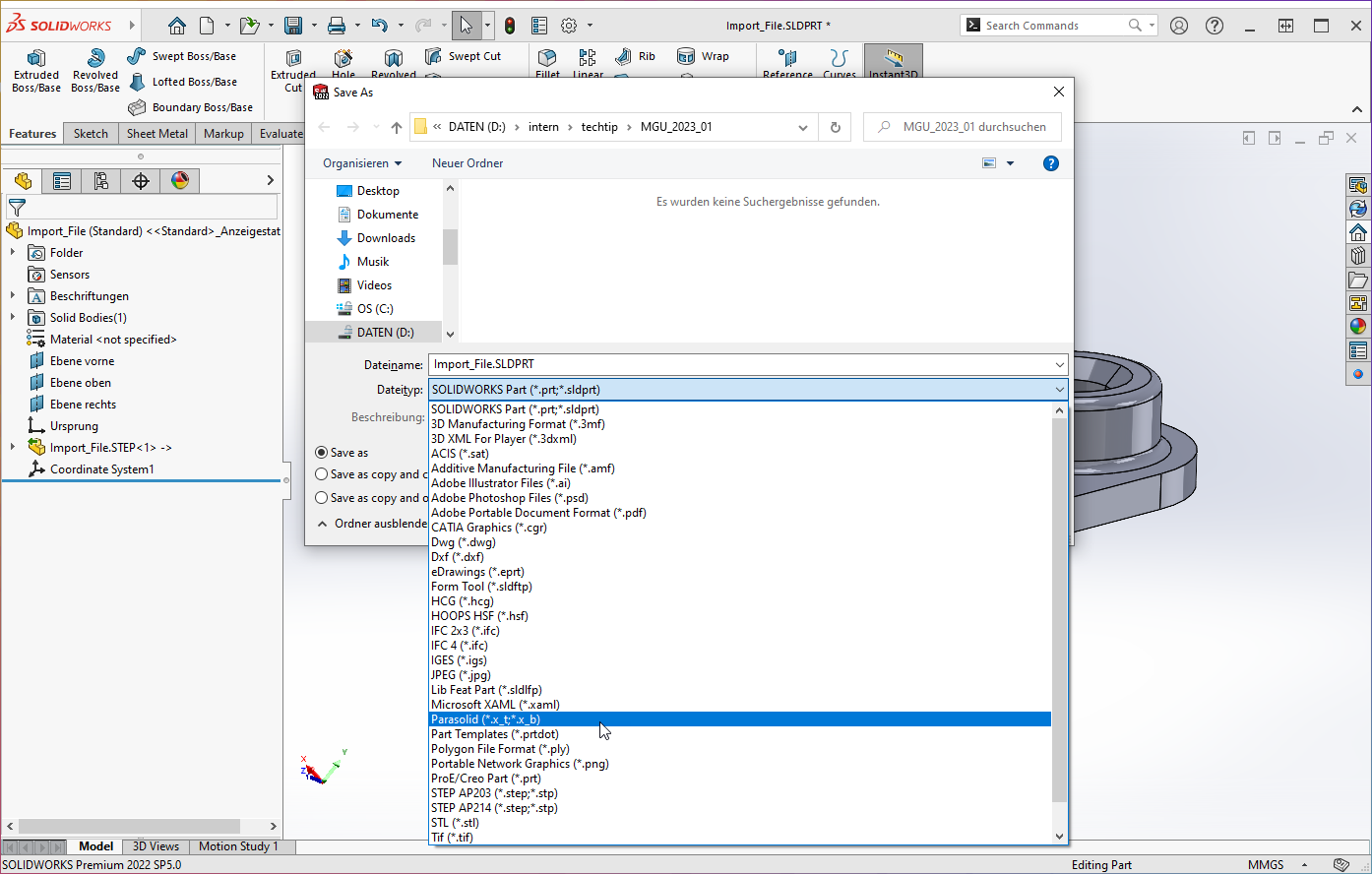This screenshot has width=1372, height=874.
Task: Open FeatureManager Design Tree tab icon
Action: point(24,181)
